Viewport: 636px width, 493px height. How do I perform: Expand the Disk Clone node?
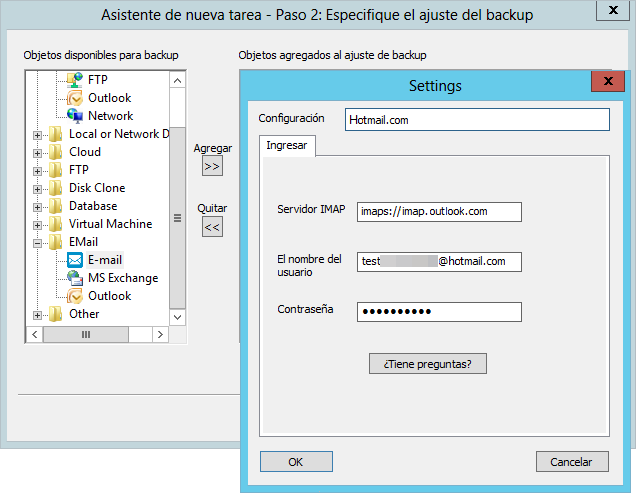click(37, 189)
